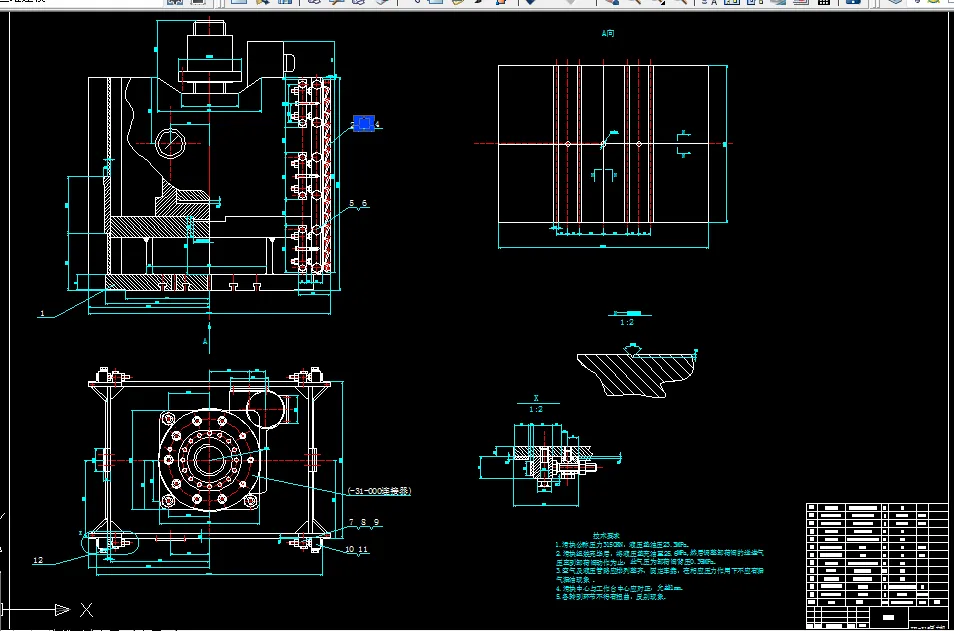Viewport: 954px width, 631px height.
Task: Click the "(-31-000连接器)" annotation text
Action: (x=379, y=490)
